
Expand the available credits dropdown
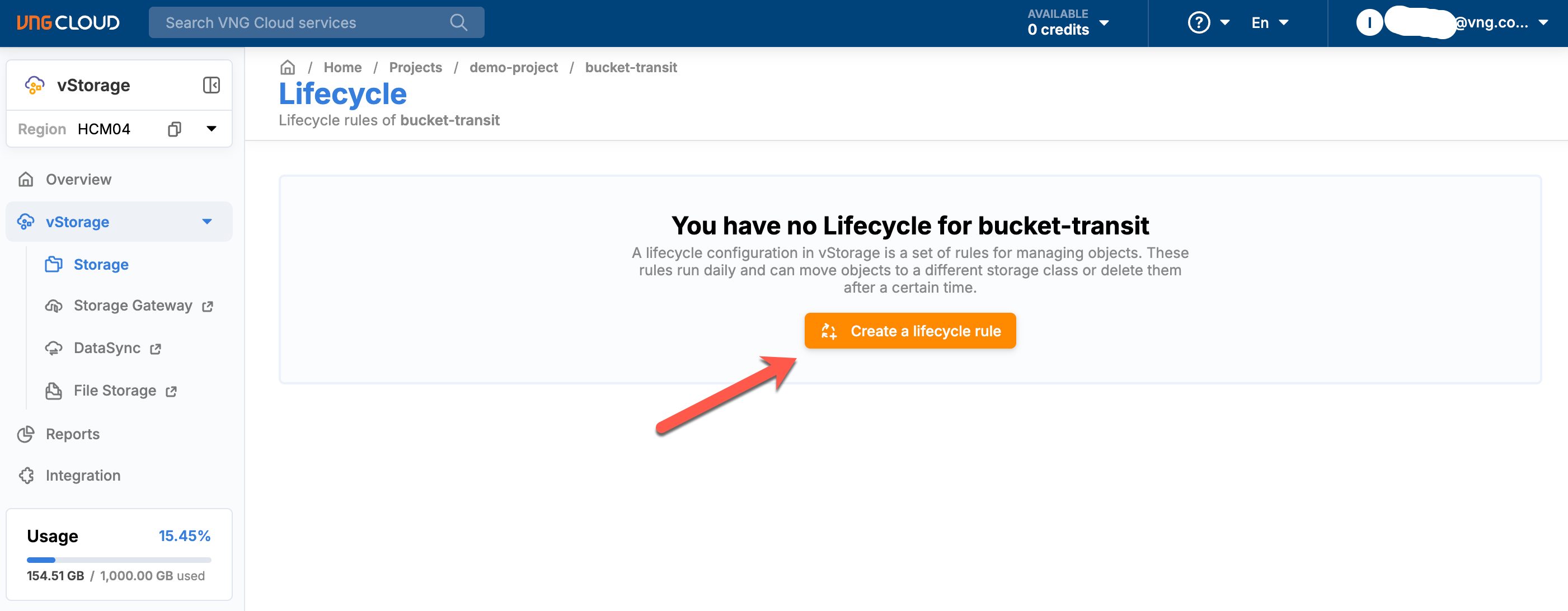tap(1104, 22)
